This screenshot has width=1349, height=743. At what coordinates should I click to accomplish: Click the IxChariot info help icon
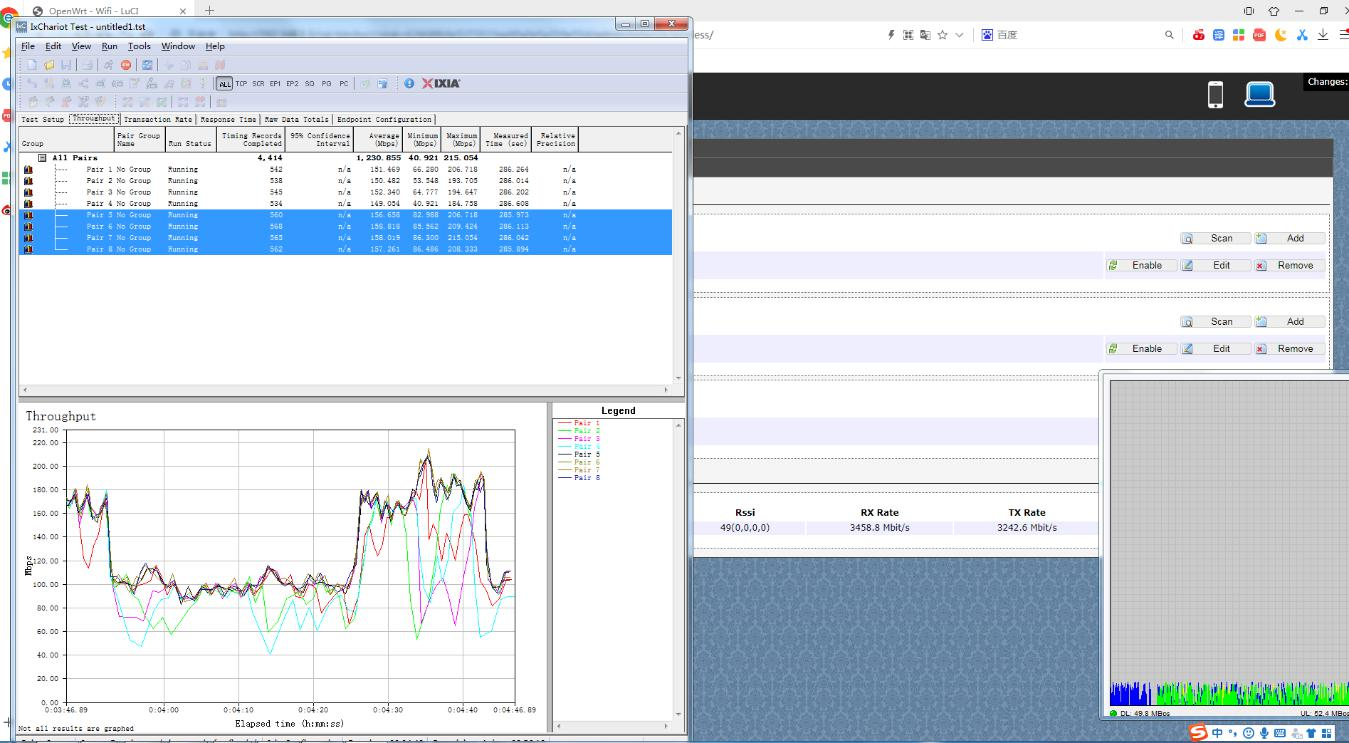point(409,84)
